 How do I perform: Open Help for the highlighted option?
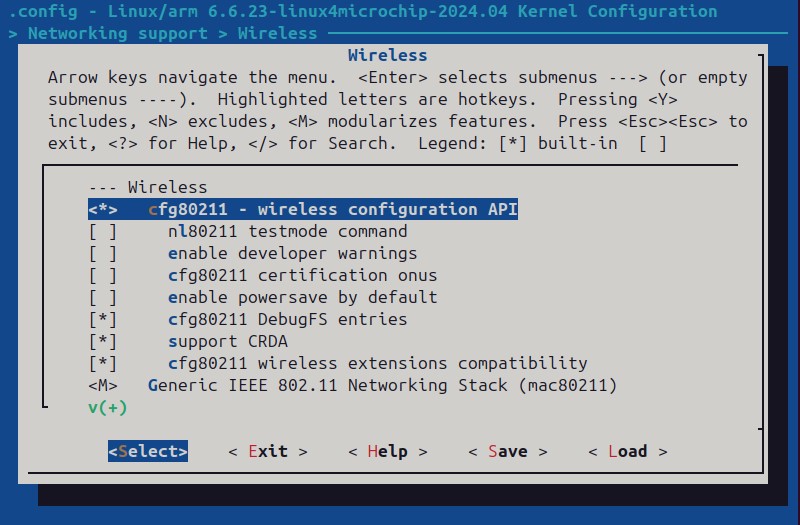(x=387, y=451)
